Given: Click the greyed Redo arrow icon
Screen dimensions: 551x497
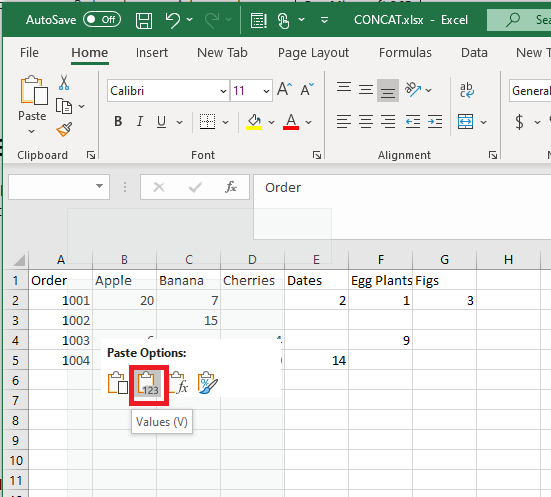Looking at the screenshot, I should point(212,20).
